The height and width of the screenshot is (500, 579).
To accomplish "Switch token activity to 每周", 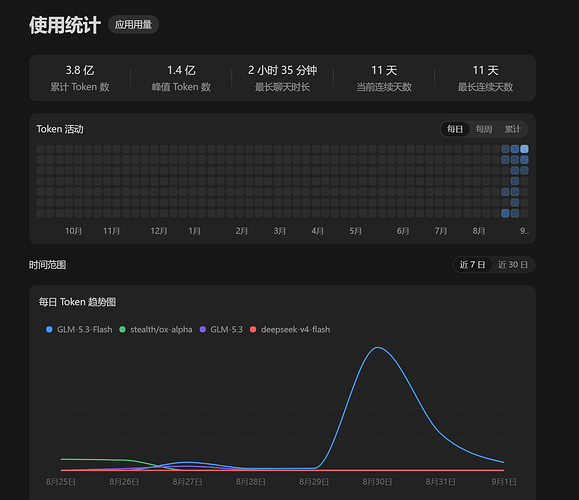I will coord(484,129).
